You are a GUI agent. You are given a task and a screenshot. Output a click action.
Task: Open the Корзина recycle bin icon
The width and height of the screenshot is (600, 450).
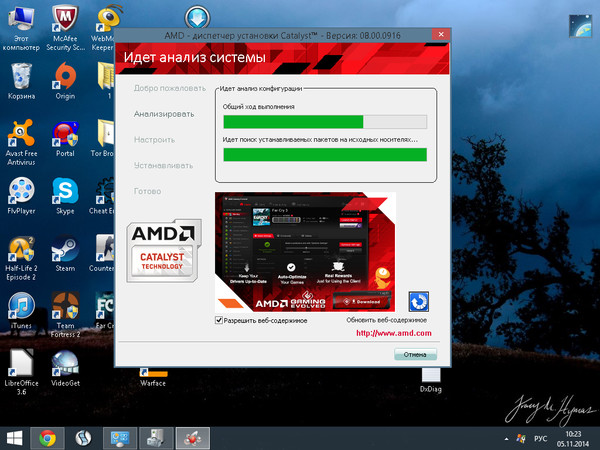pyautogui.click(x=21, y=81)
